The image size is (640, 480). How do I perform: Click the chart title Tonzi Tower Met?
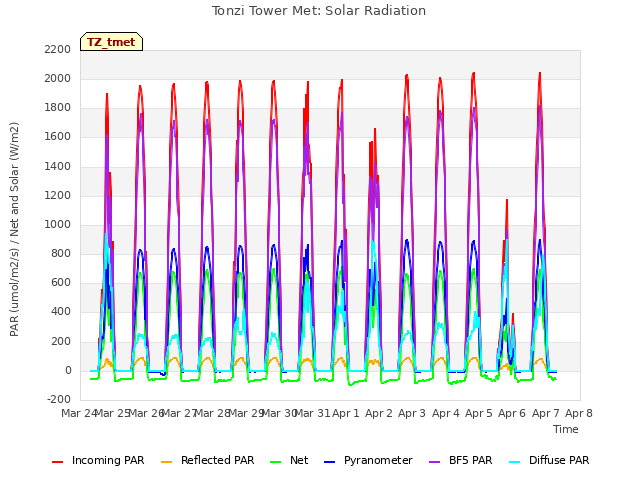click(319, 11)
